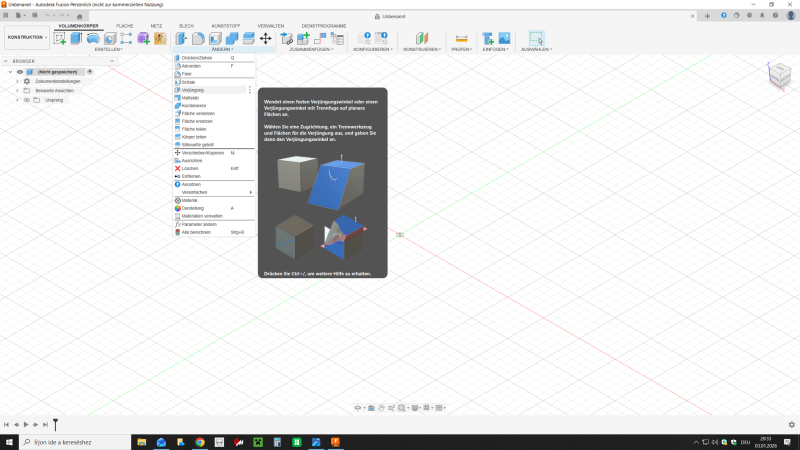Image resolution: width=800 pixels, height=450 pixels.
Task: Collapse the root component tree node
Action: [10, 72]
